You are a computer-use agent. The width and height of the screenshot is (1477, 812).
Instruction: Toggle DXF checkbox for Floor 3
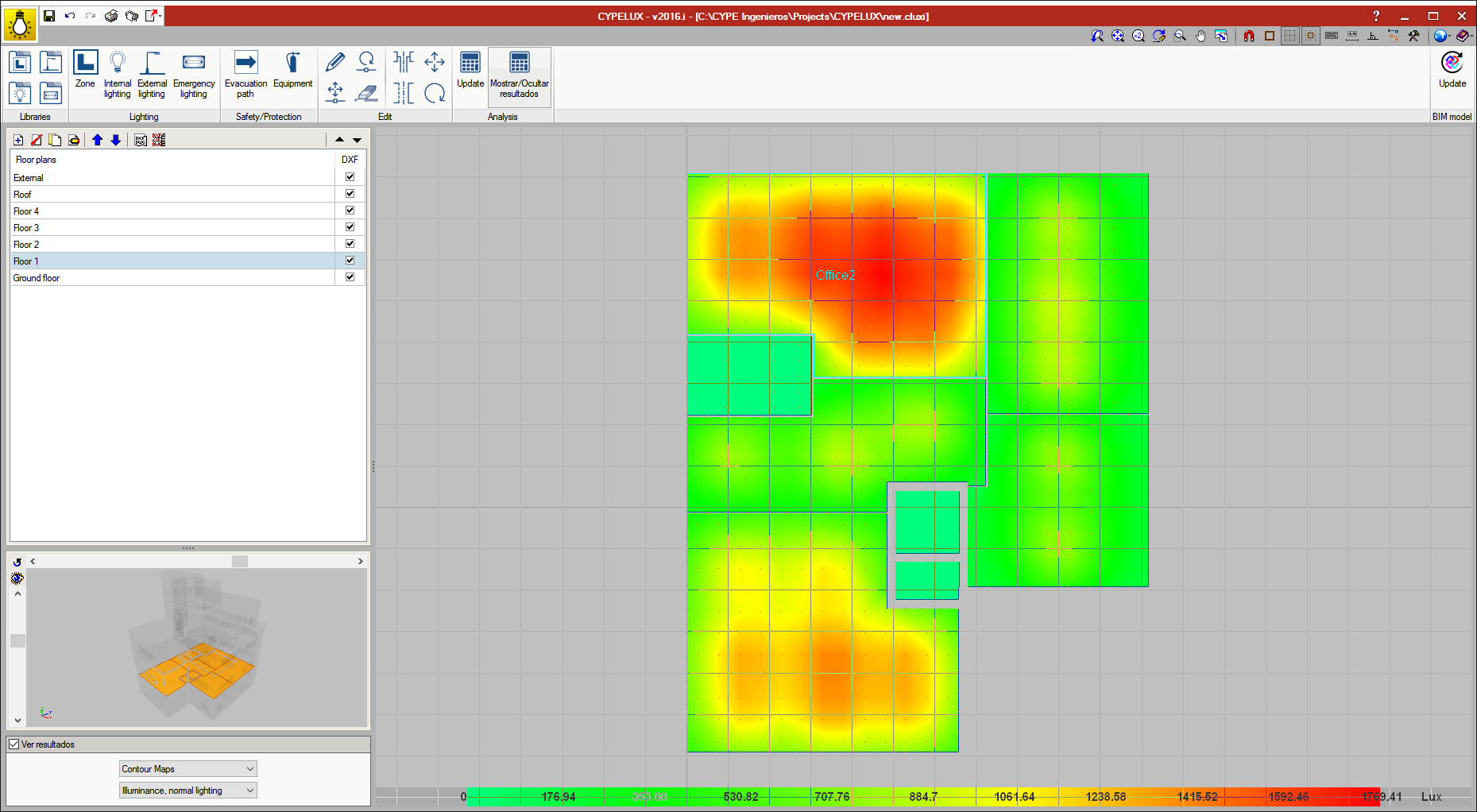point(350,227)
